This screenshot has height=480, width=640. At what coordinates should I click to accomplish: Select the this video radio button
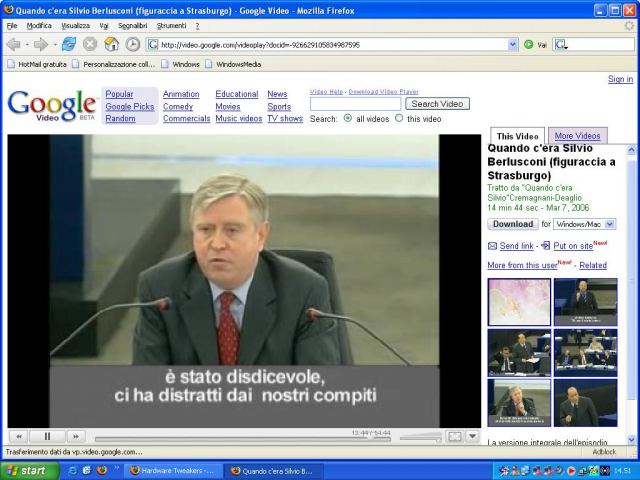pyautogui.click(x=399, y=118)
